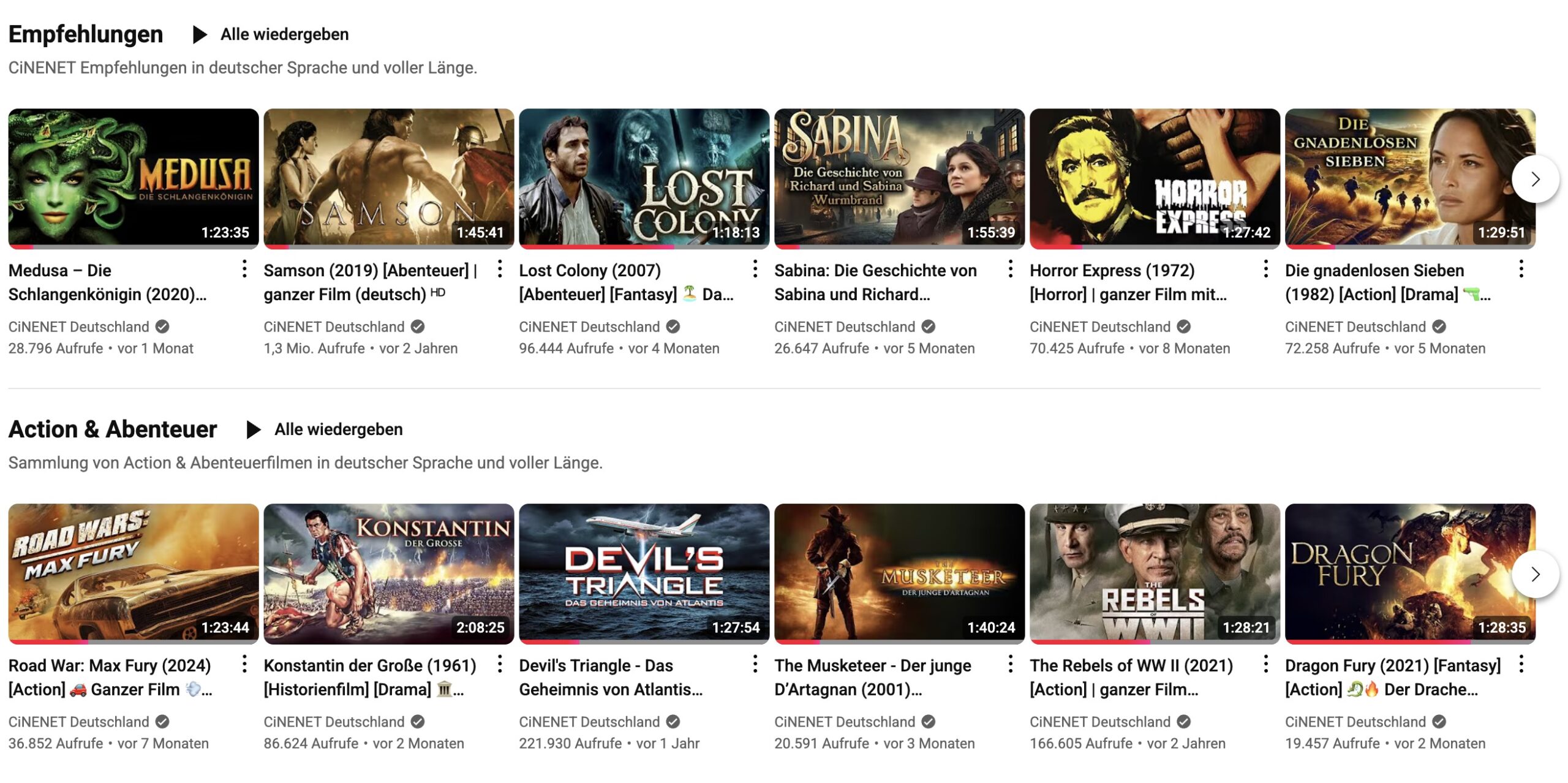Click title Devil's Triangle - Das Geheimnis von Atlantis

tap(611, 678)
